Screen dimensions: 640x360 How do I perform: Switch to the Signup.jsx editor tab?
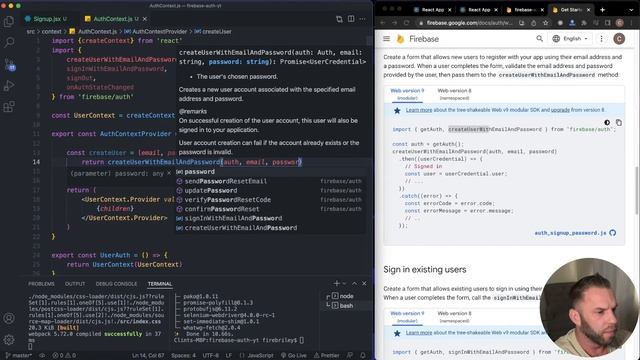46,19
